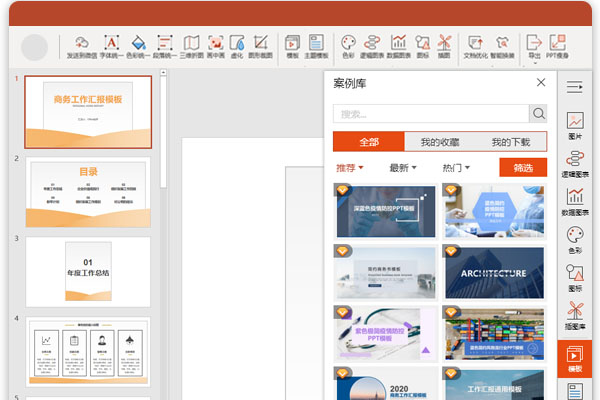Open the 插图库 windmill icon in sidebar
The height and width of the screenshot is (400, 600).
[575, 316]
